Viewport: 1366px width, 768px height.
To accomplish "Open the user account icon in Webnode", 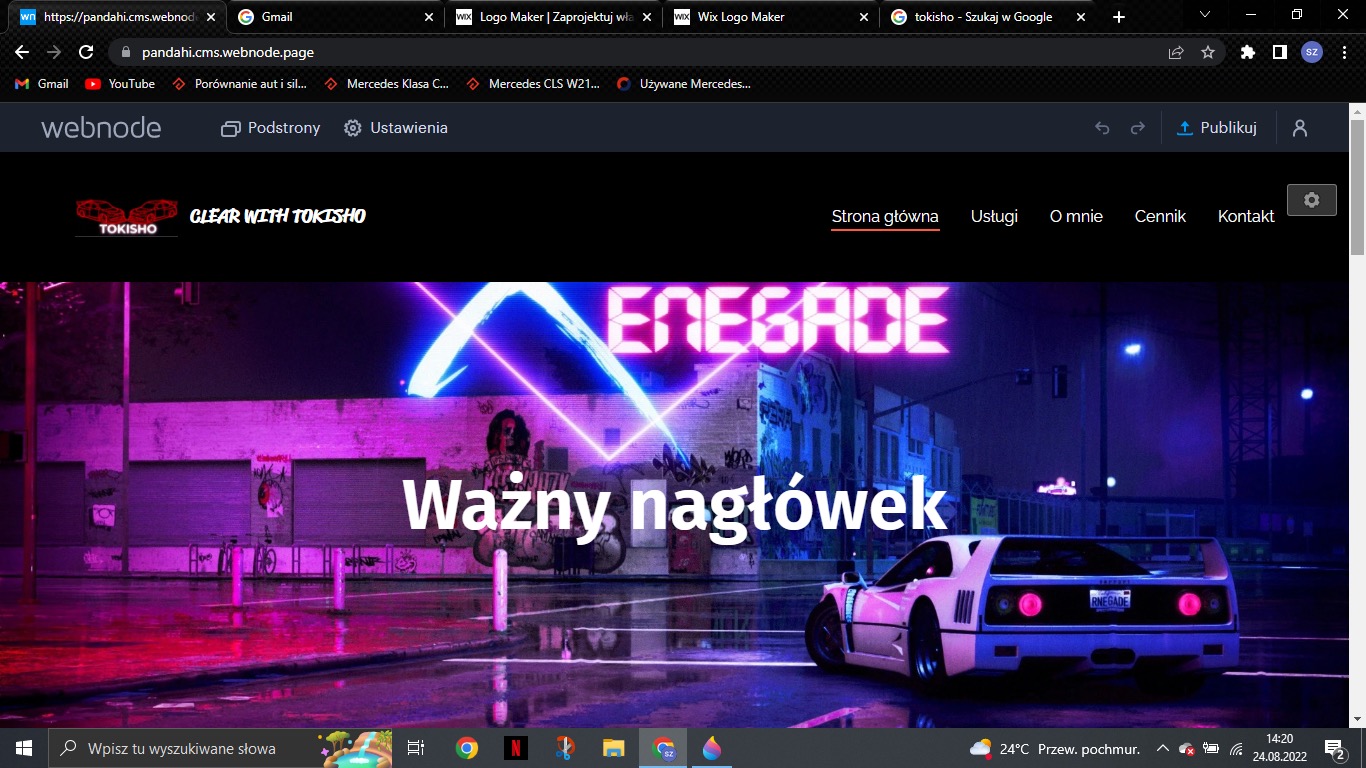I will coord(1299,127).
